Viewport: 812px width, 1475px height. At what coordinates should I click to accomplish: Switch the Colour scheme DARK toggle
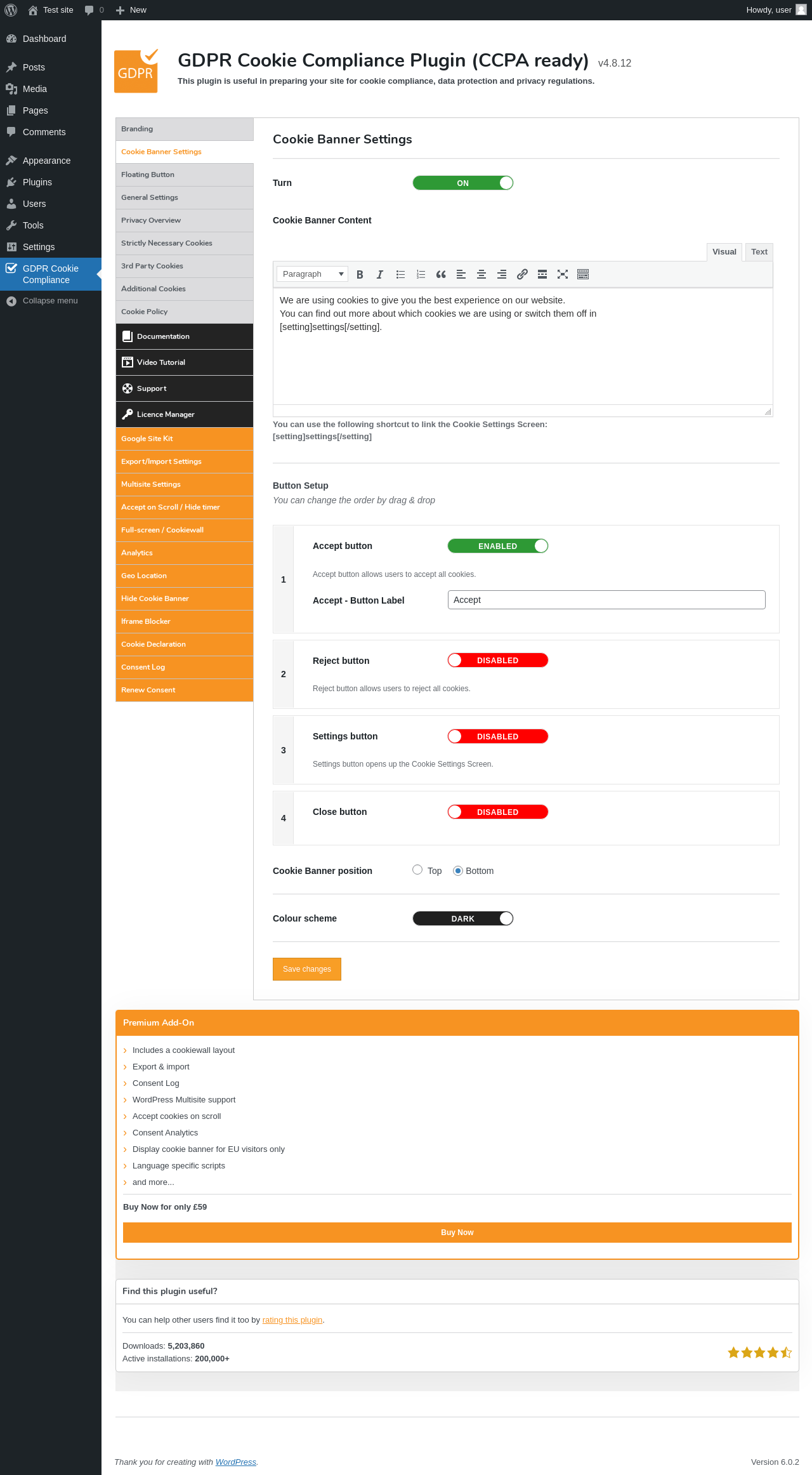[x=463, y=918]
